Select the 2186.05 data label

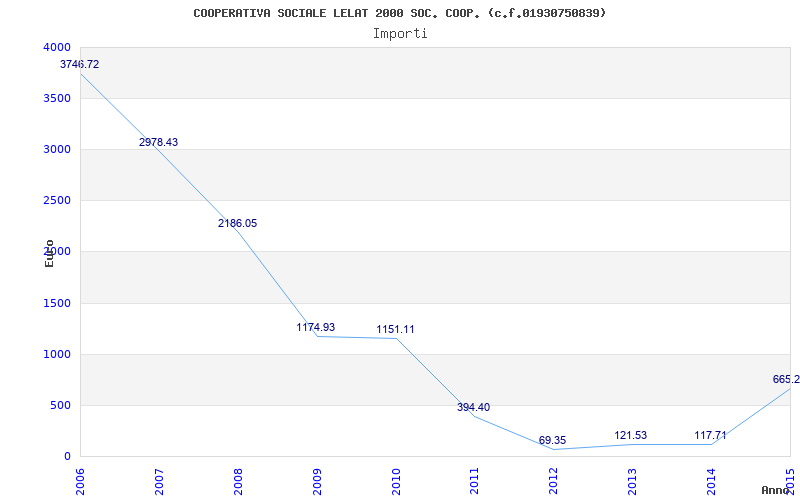click(x=238, y=223)
